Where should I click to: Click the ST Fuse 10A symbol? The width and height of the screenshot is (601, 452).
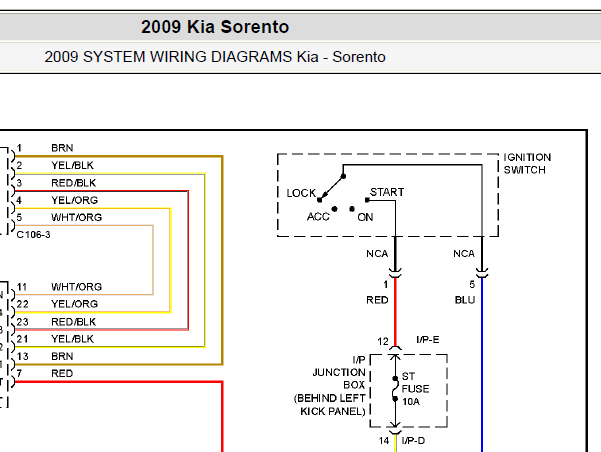coord(395,389)
